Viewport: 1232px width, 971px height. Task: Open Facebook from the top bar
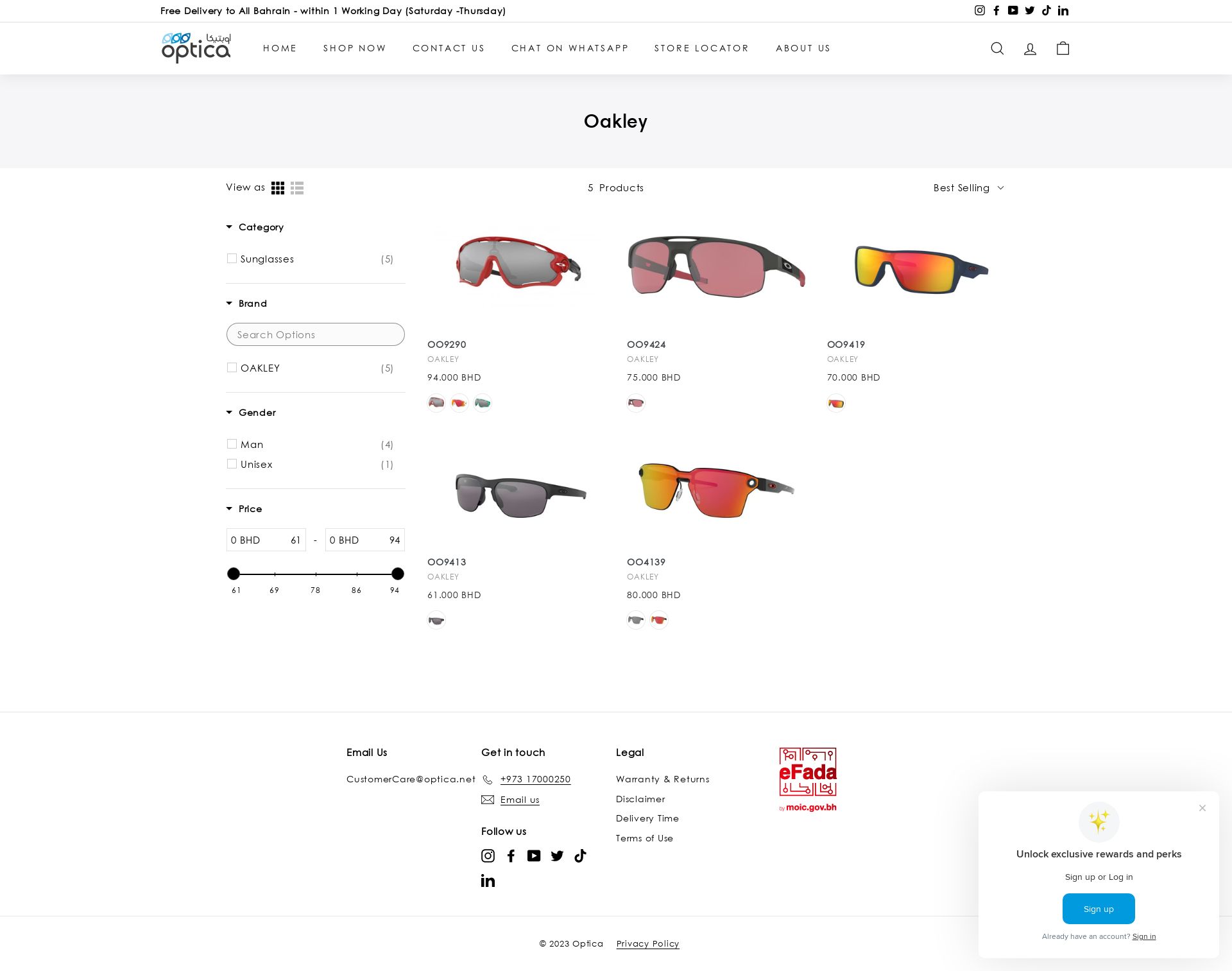point(997,10)
